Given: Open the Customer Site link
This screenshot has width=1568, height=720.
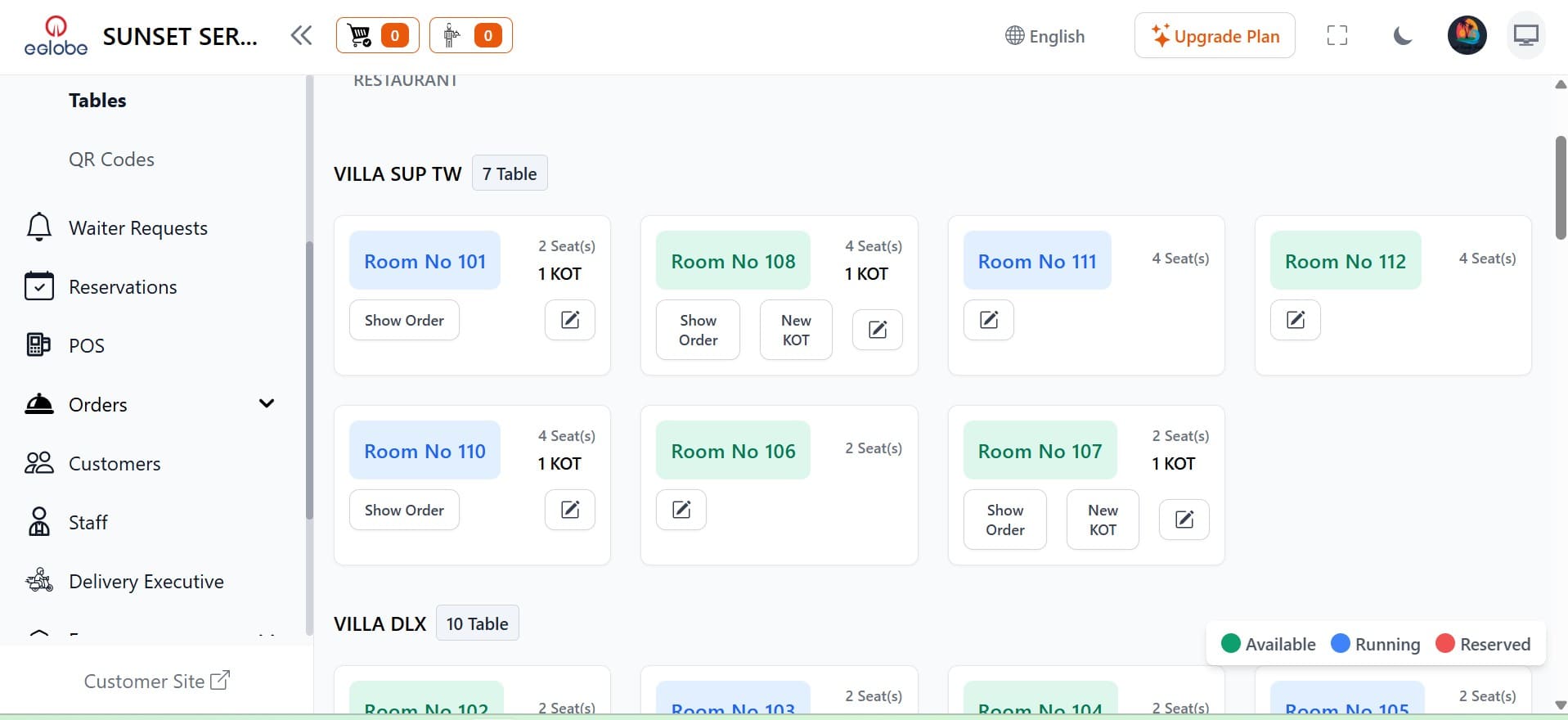Looking at the screenshot, I should tap(157, 681).
